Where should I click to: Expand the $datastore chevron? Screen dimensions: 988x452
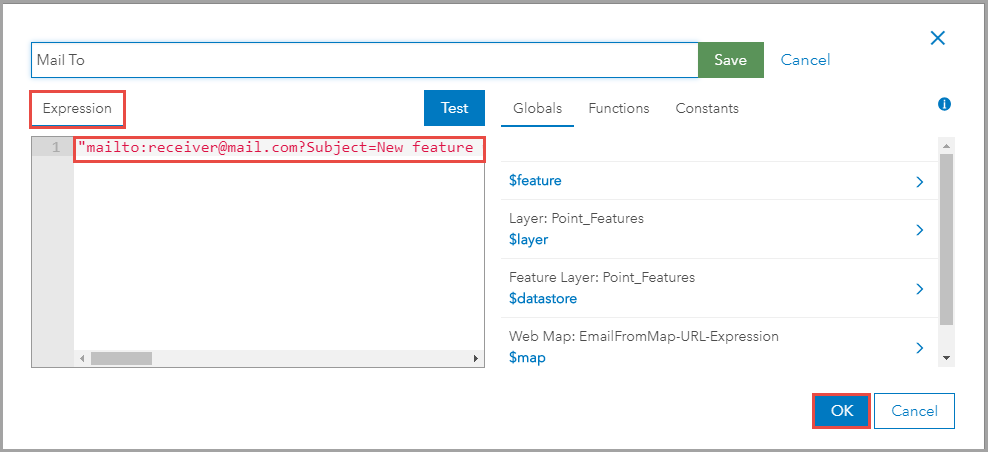point(919,289)
